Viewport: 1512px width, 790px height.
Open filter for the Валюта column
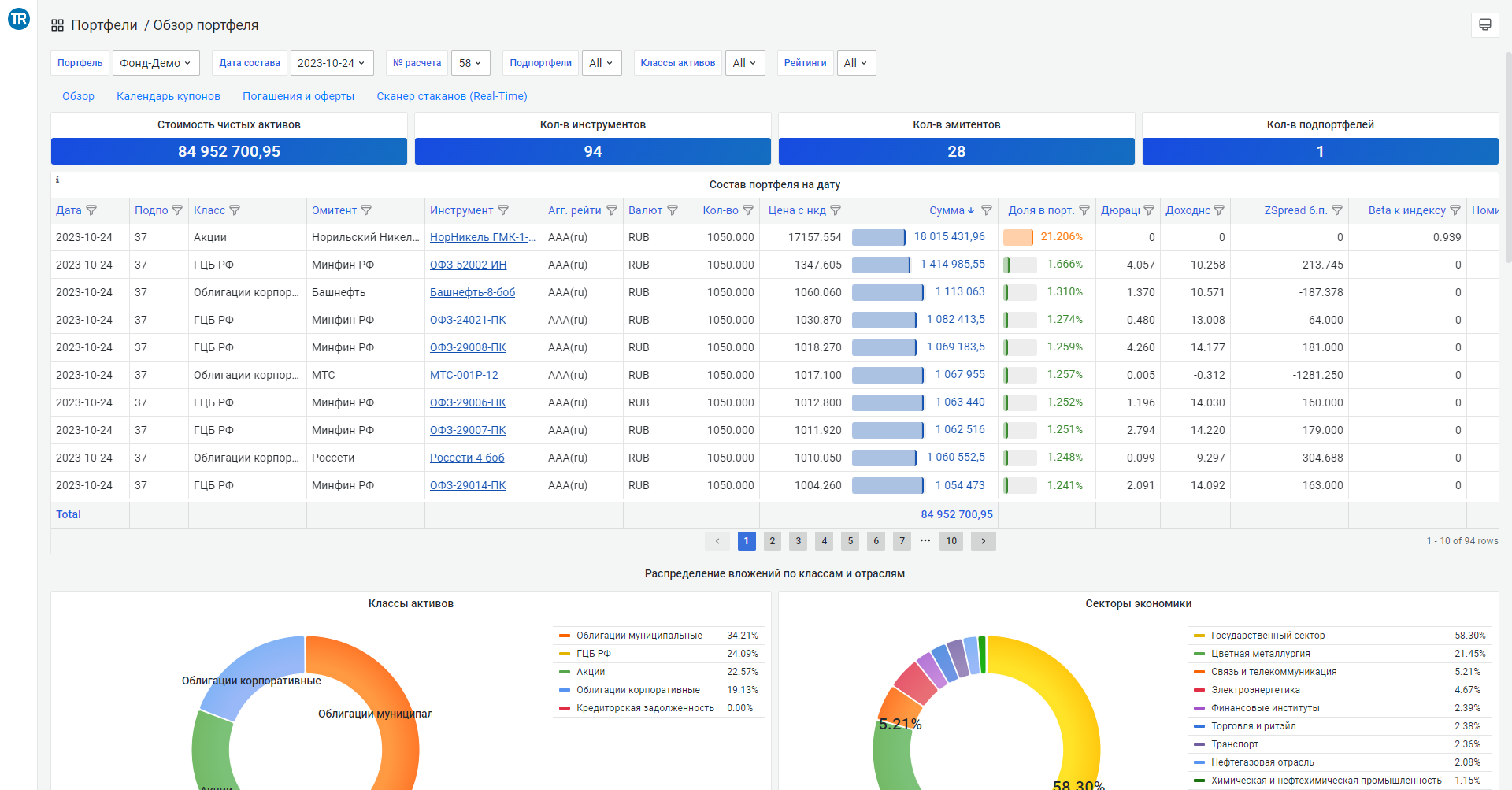click(673, 210)
